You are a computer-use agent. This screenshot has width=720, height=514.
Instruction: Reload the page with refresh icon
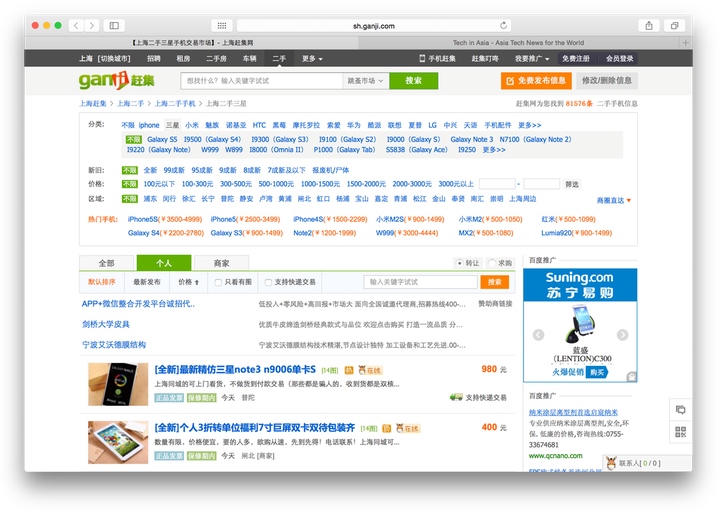point(503,26)
